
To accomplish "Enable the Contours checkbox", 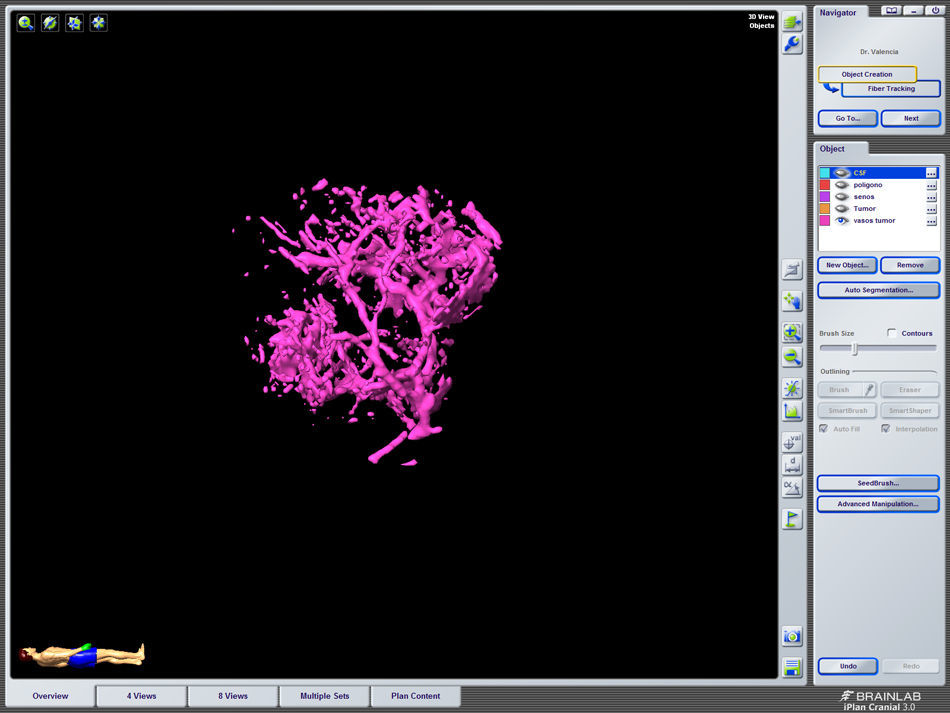I will tap(892, 333).
